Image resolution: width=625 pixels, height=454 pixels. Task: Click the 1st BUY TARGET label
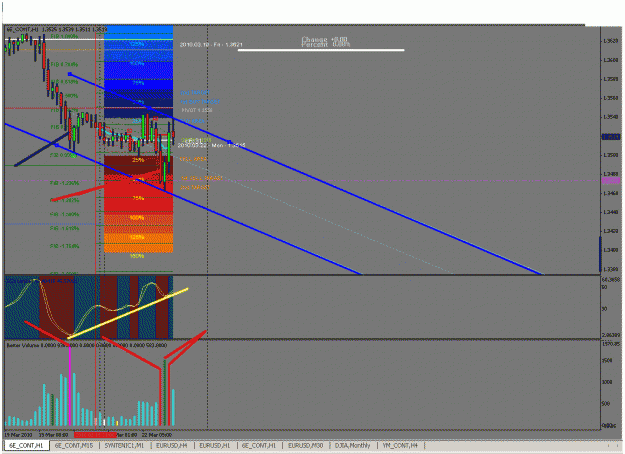click(199, 102)
